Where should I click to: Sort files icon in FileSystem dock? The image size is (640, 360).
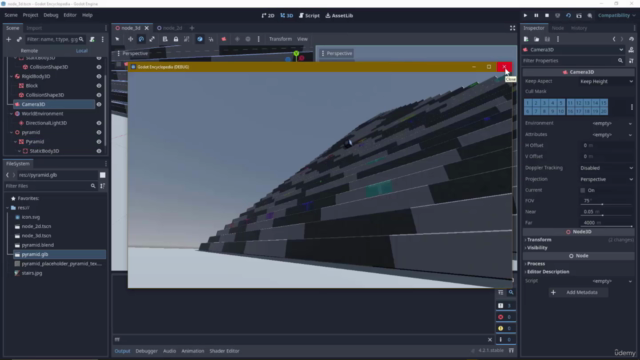click(102, 186)
